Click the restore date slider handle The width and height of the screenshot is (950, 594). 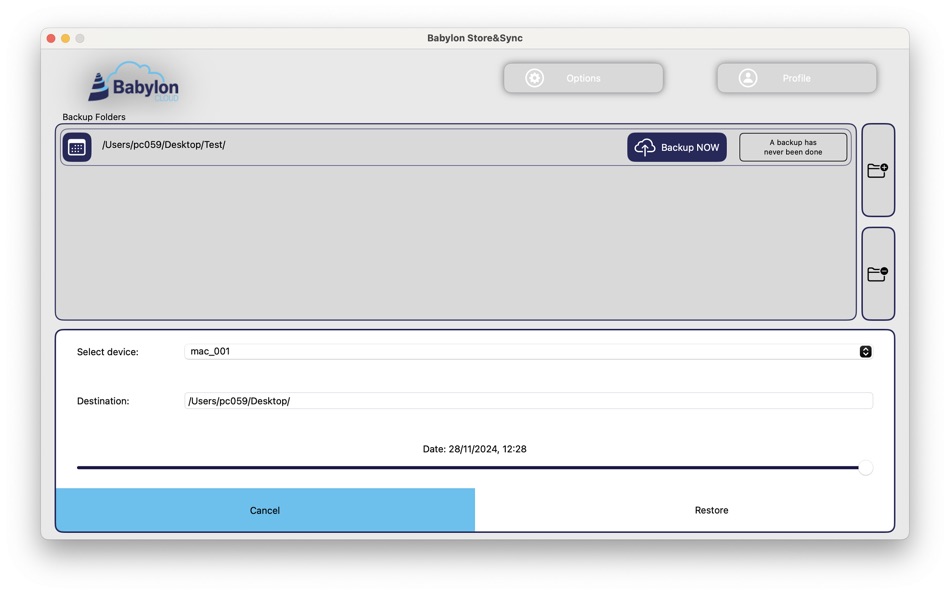(x=866, y=468)
